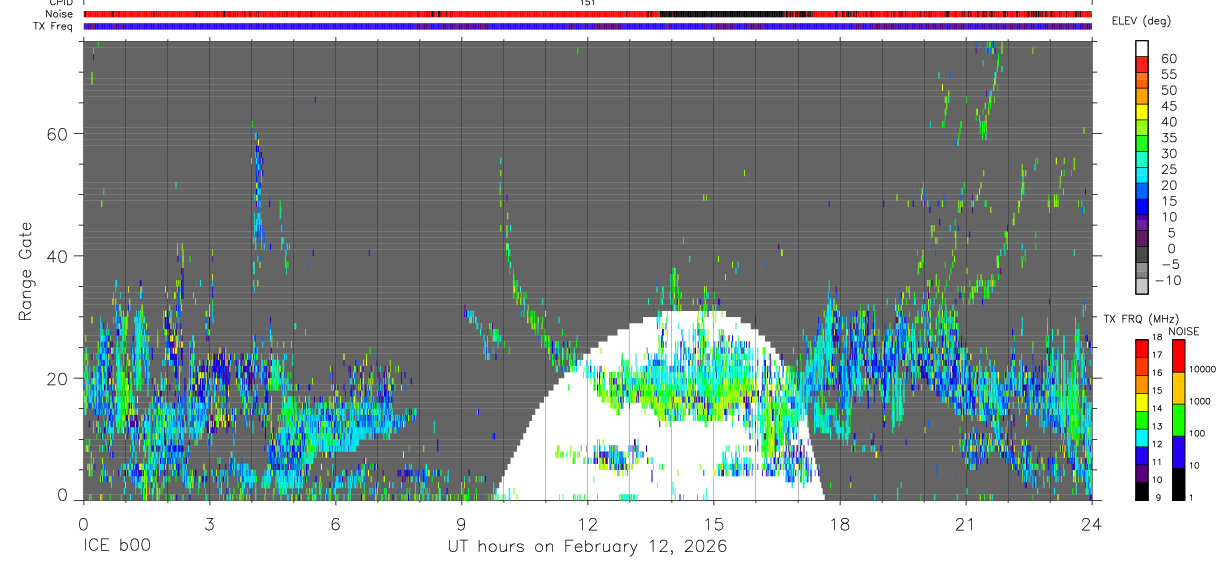Image resolution: width=1228 pixels, height=567 pixels.
Task: Select the 9 label on TX FRQ legend
Action: (x=1156, y=497)
